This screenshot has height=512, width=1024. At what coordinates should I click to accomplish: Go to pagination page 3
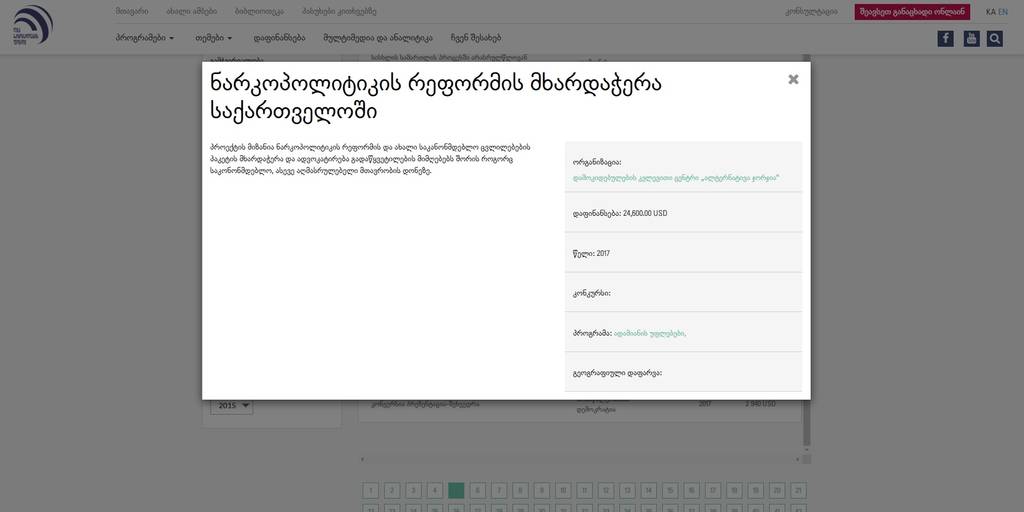click(x=413, y=490)
